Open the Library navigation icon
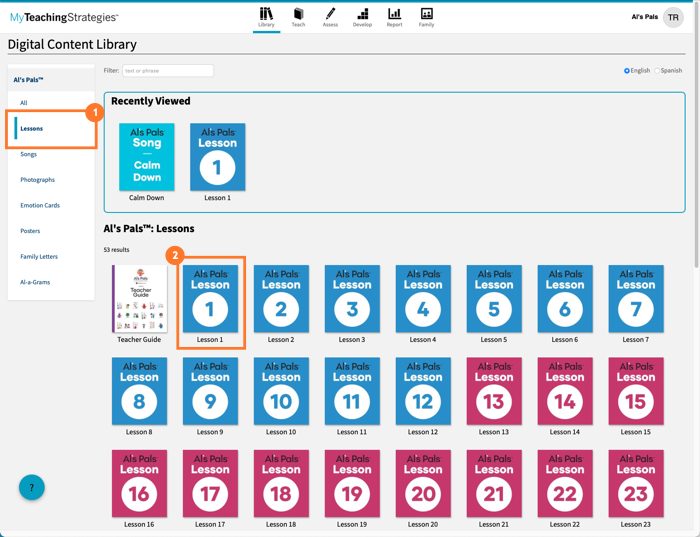Screen dimensions: 700x537 click(x=266, y=16)
